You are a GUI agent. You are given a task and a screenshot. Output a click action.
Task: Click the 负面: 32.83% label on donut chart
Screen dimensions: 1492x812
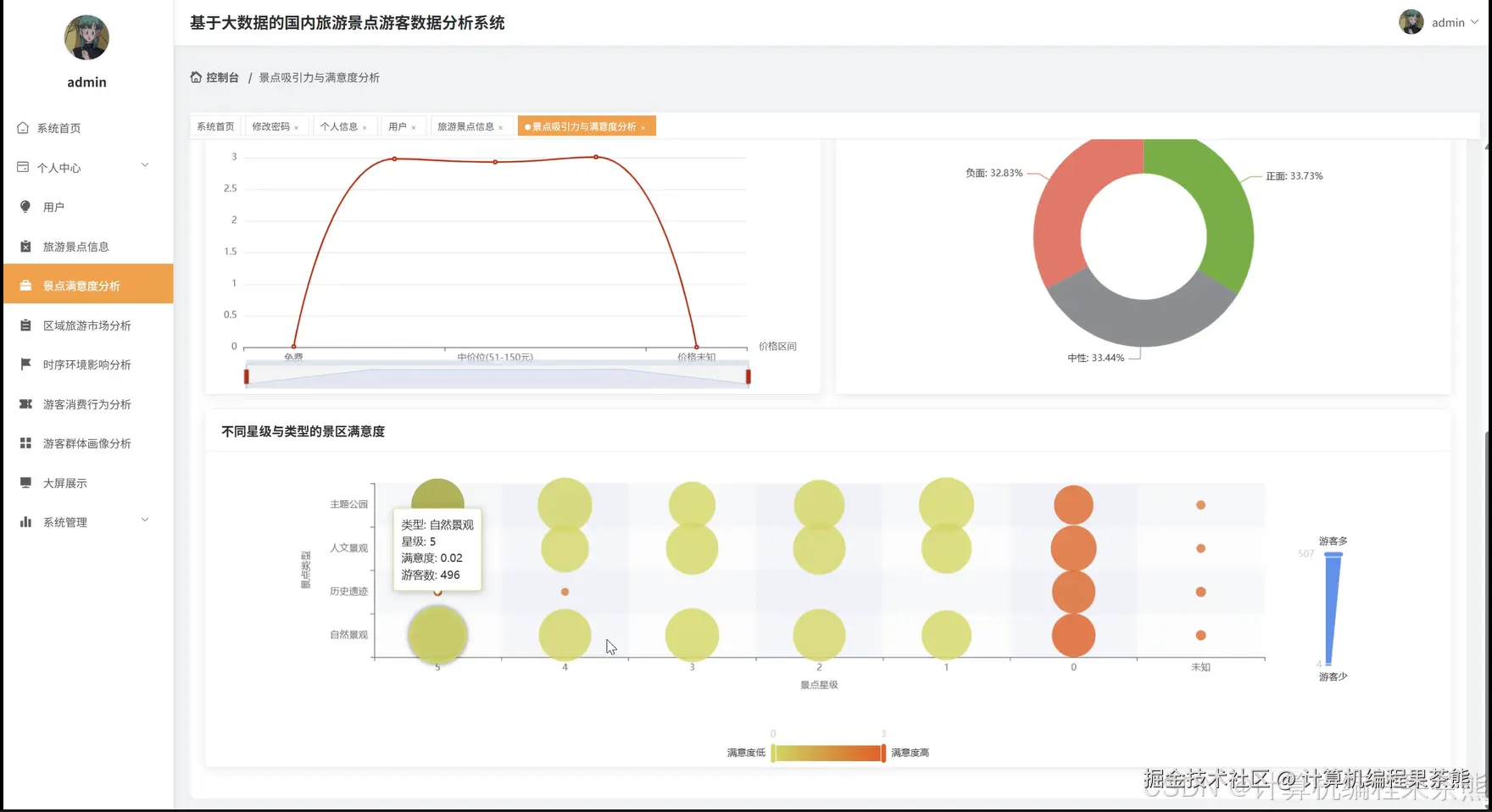click(994, 173)
